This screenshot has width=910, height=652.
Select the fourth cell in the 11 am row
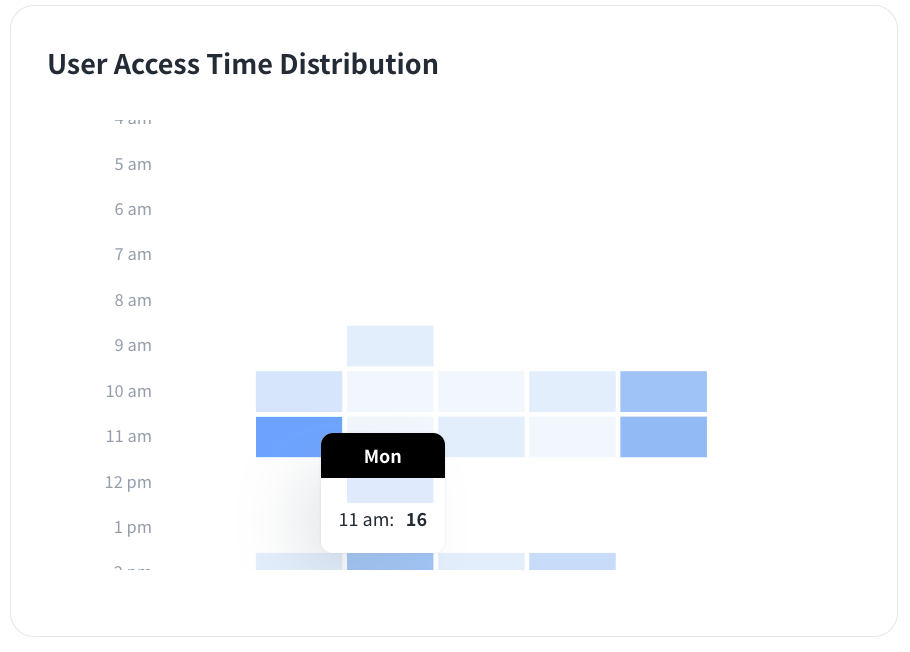572,436
